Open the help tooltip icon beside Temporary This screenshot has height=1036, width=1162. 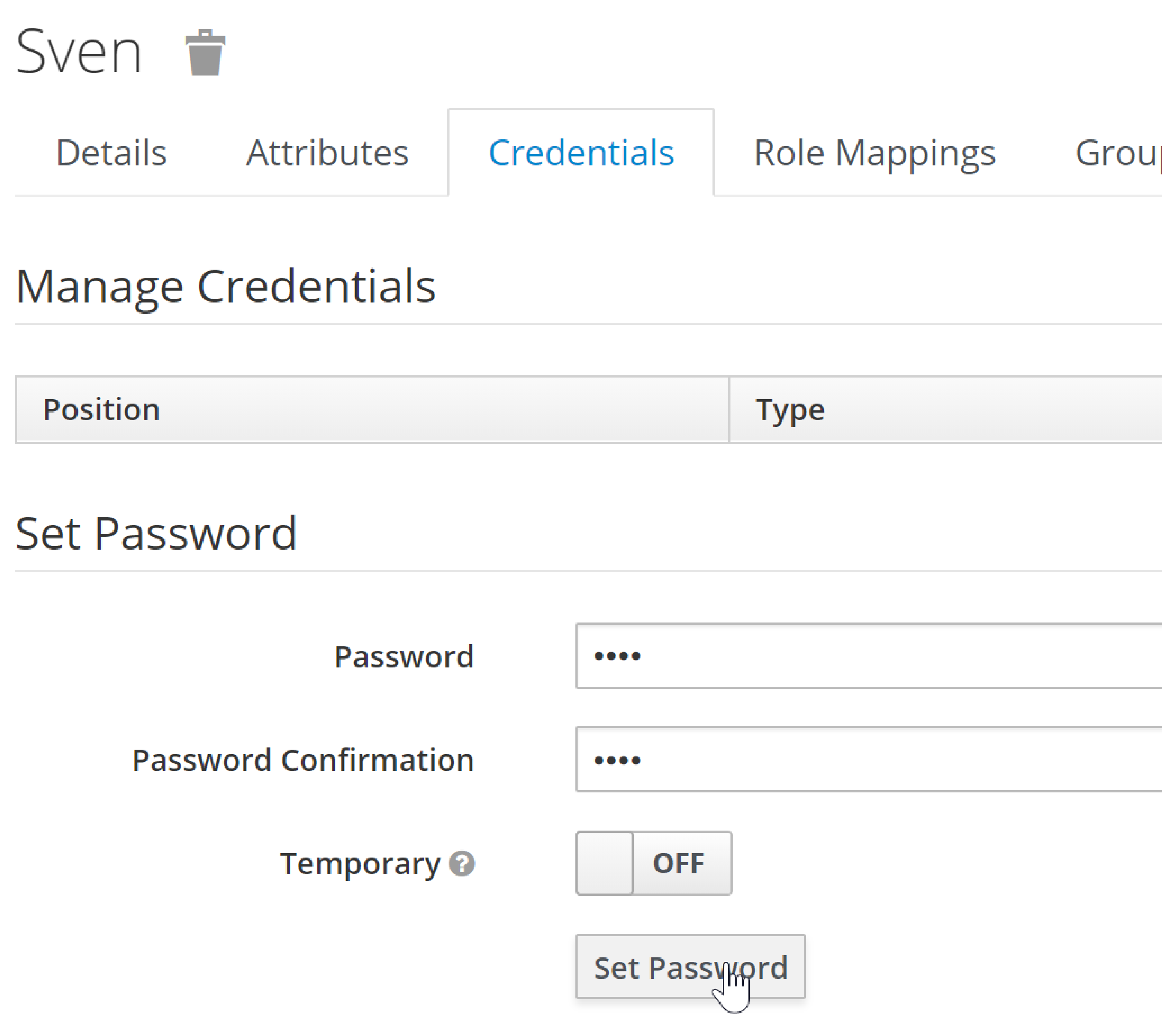[462, 863]
